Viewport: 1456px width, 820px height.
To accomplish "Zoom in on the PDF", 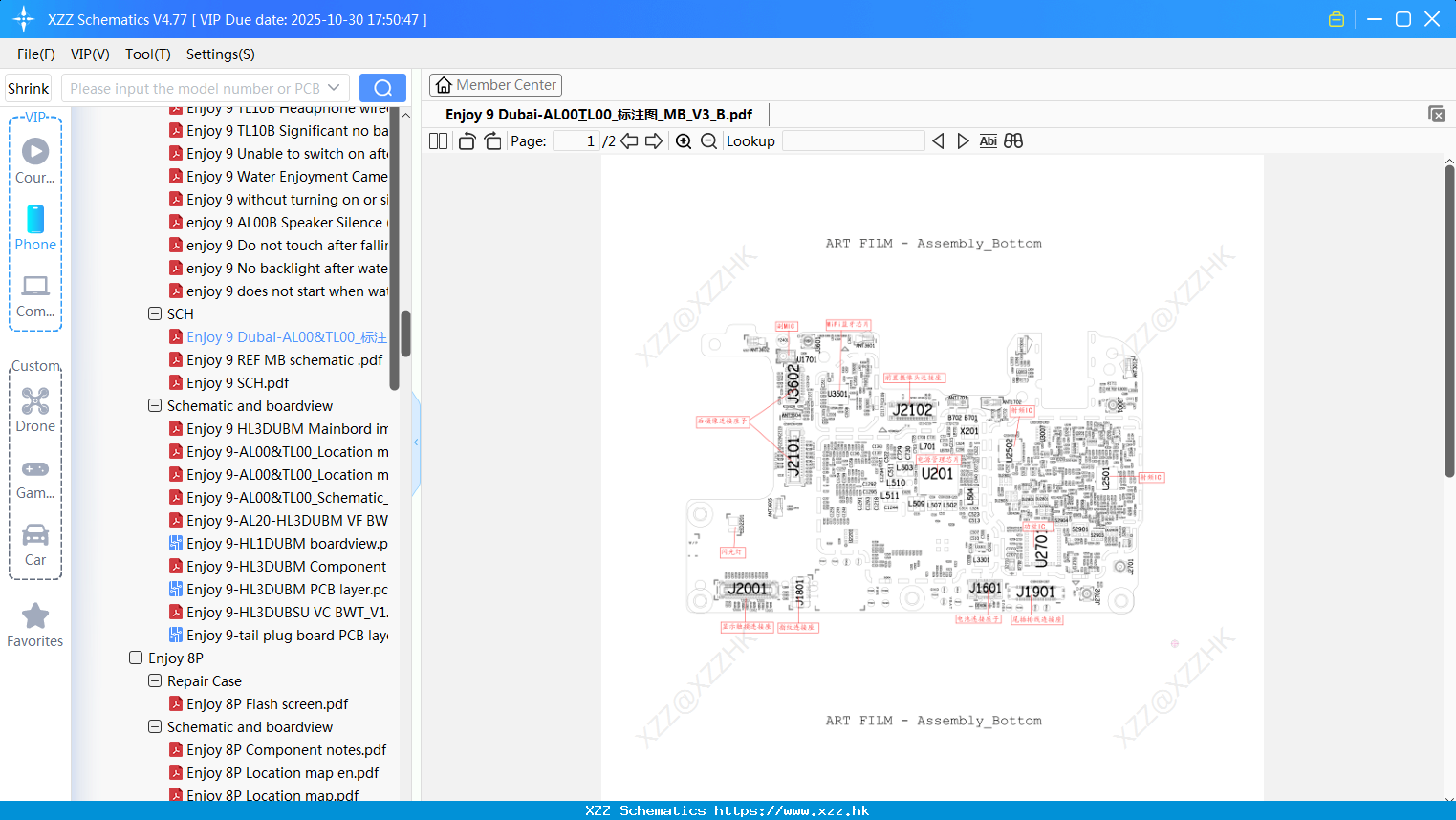I will point(684,141).
